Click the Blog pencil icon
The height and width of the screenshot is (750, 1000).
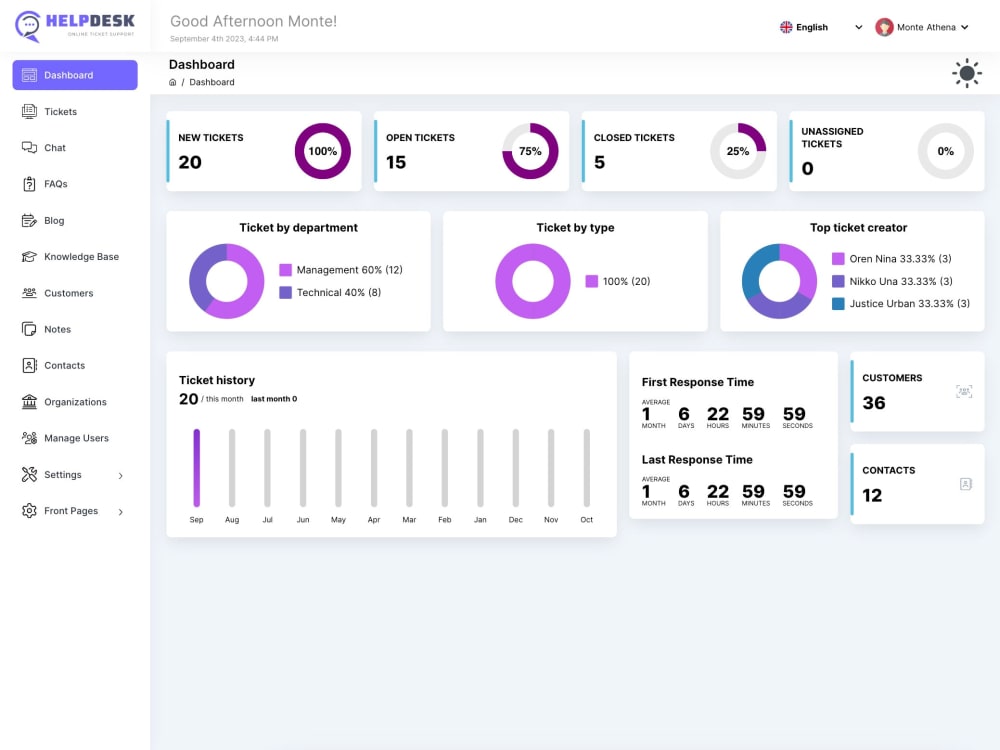tap(29, 221)
